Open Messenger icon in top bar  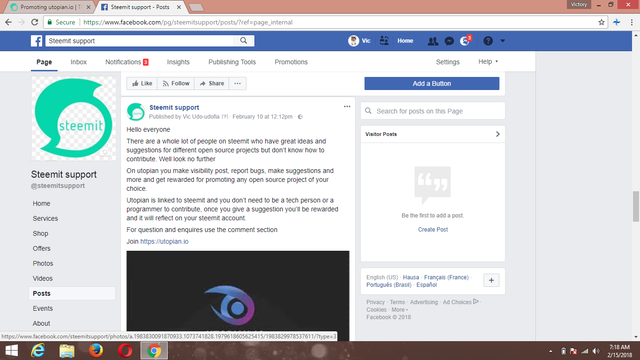tap(449, 41)
